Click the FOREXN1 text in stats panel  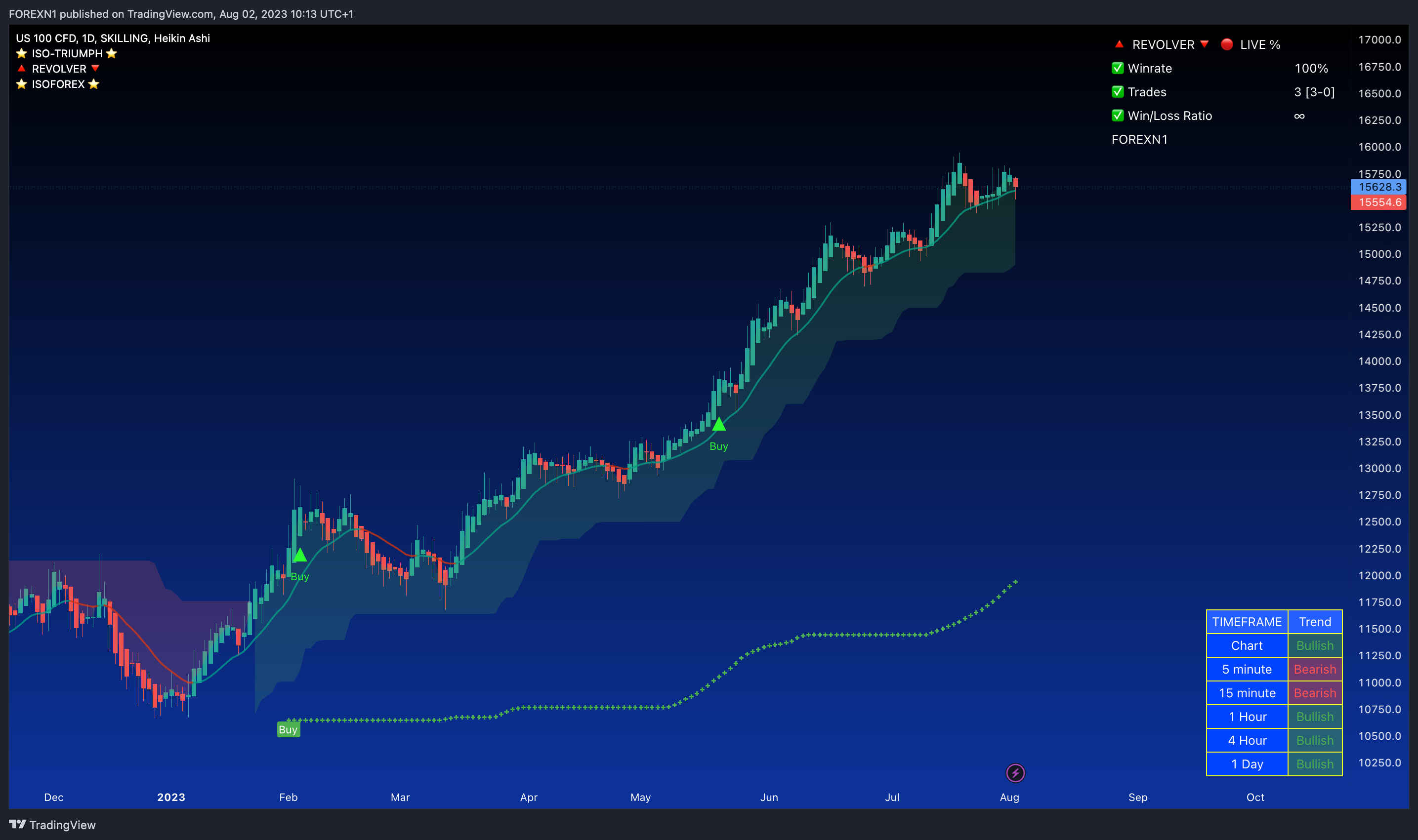(x=1139, y=139)
